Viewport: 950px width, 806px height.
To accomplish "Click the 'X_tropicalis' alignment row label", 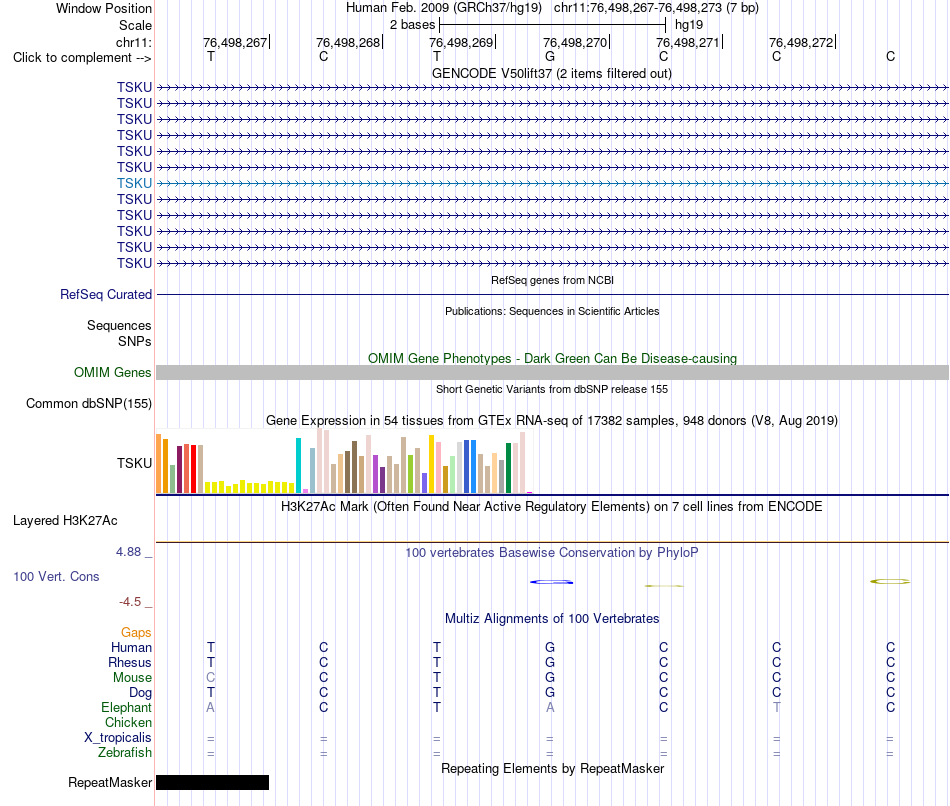I will [118, 738].
